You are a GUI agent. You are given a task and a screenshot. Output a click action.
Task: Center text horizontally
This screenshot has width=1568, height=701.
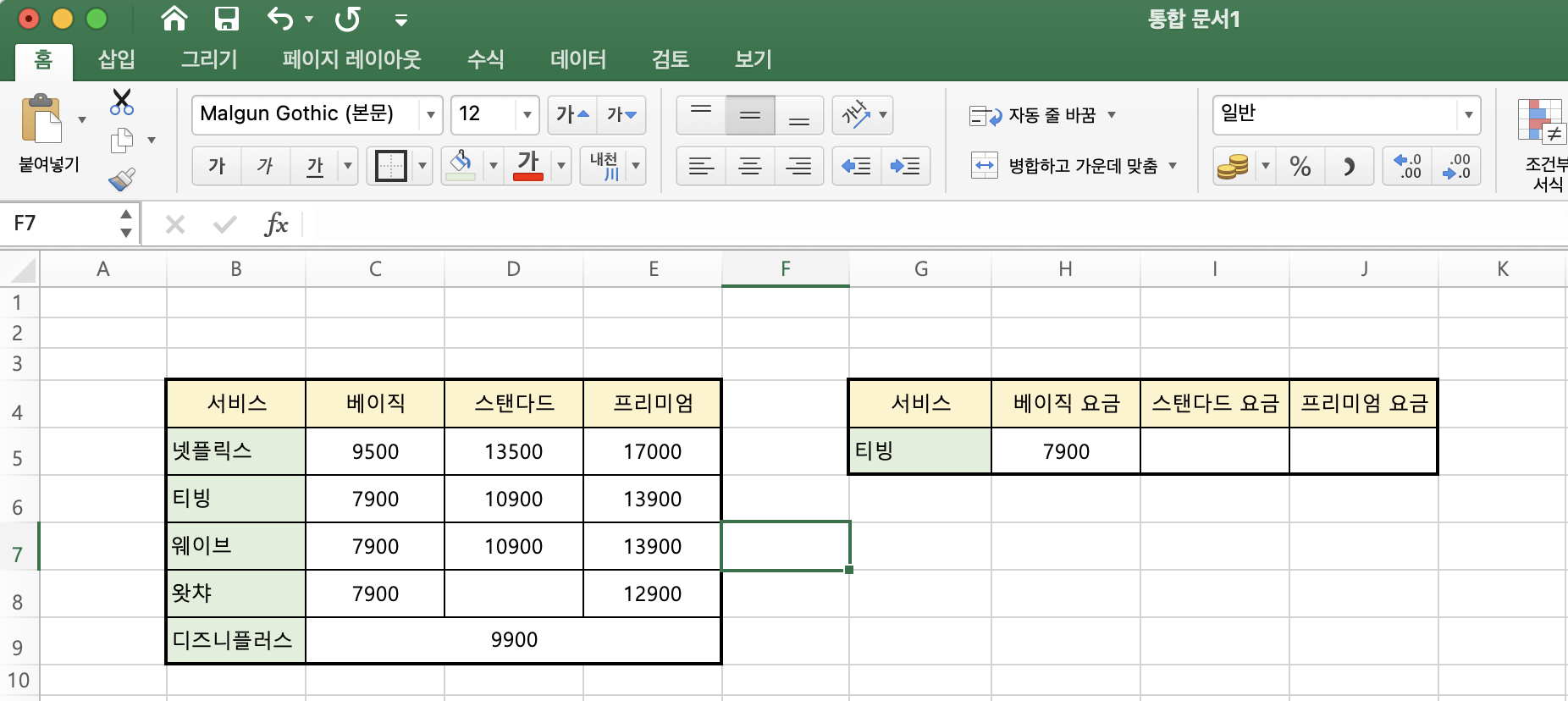[x=750, y=166]
